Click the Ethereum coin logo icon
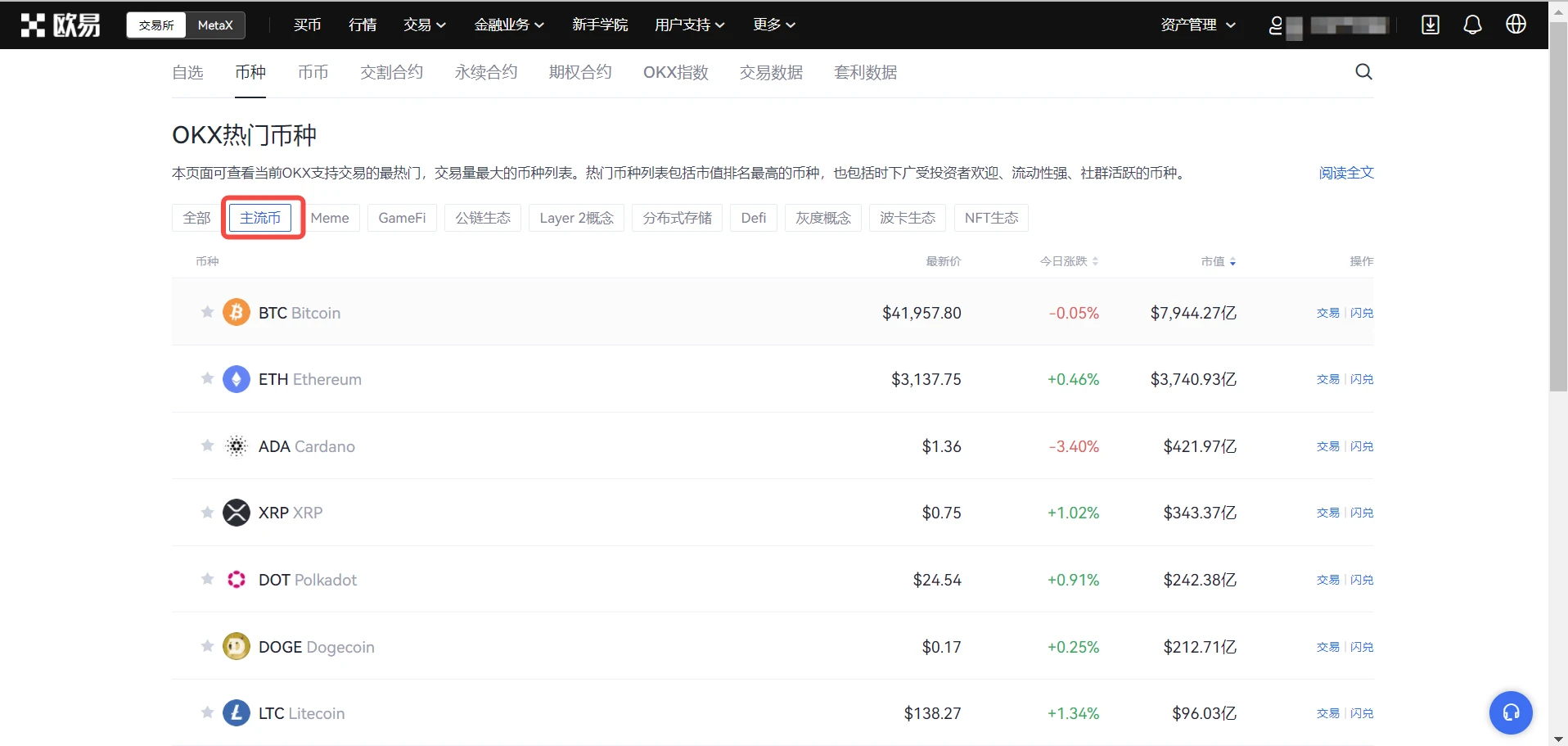This screenshot has height=746, width=1568. [236, 378]
